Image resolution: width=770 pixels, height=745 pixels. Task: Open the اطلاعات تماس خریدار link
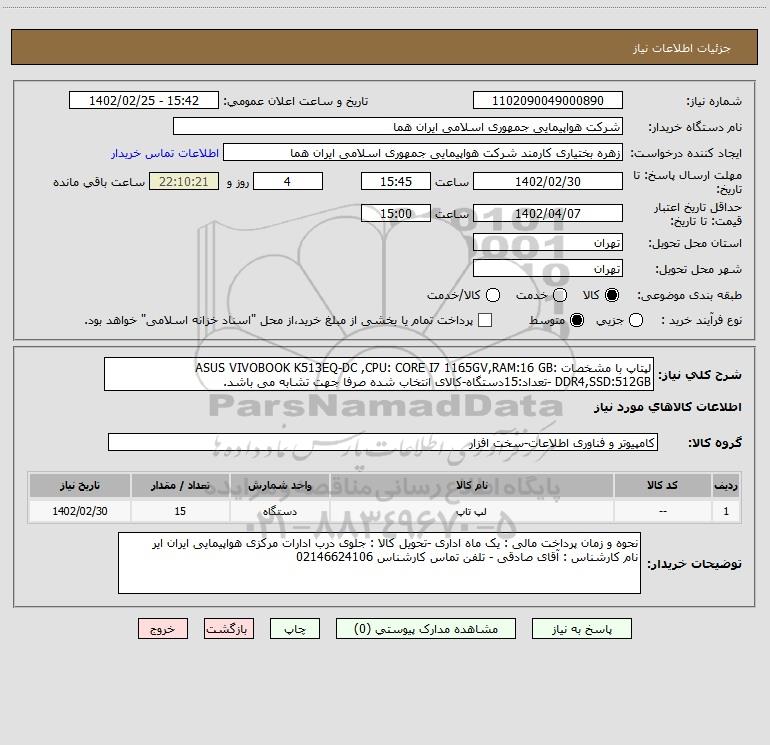click(163, 154)
